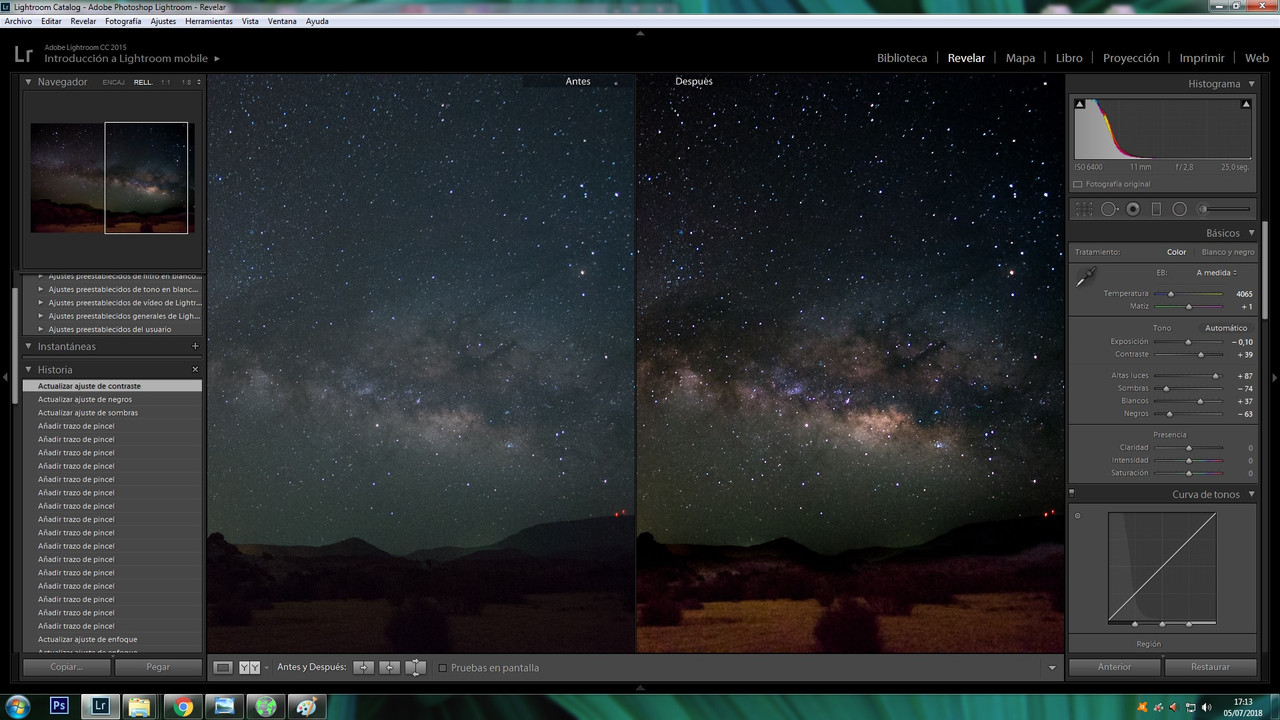This screenshot has height=720, width=1280.
Task: Open Google Chrome from the taskbar
Action: click(183, 706)
